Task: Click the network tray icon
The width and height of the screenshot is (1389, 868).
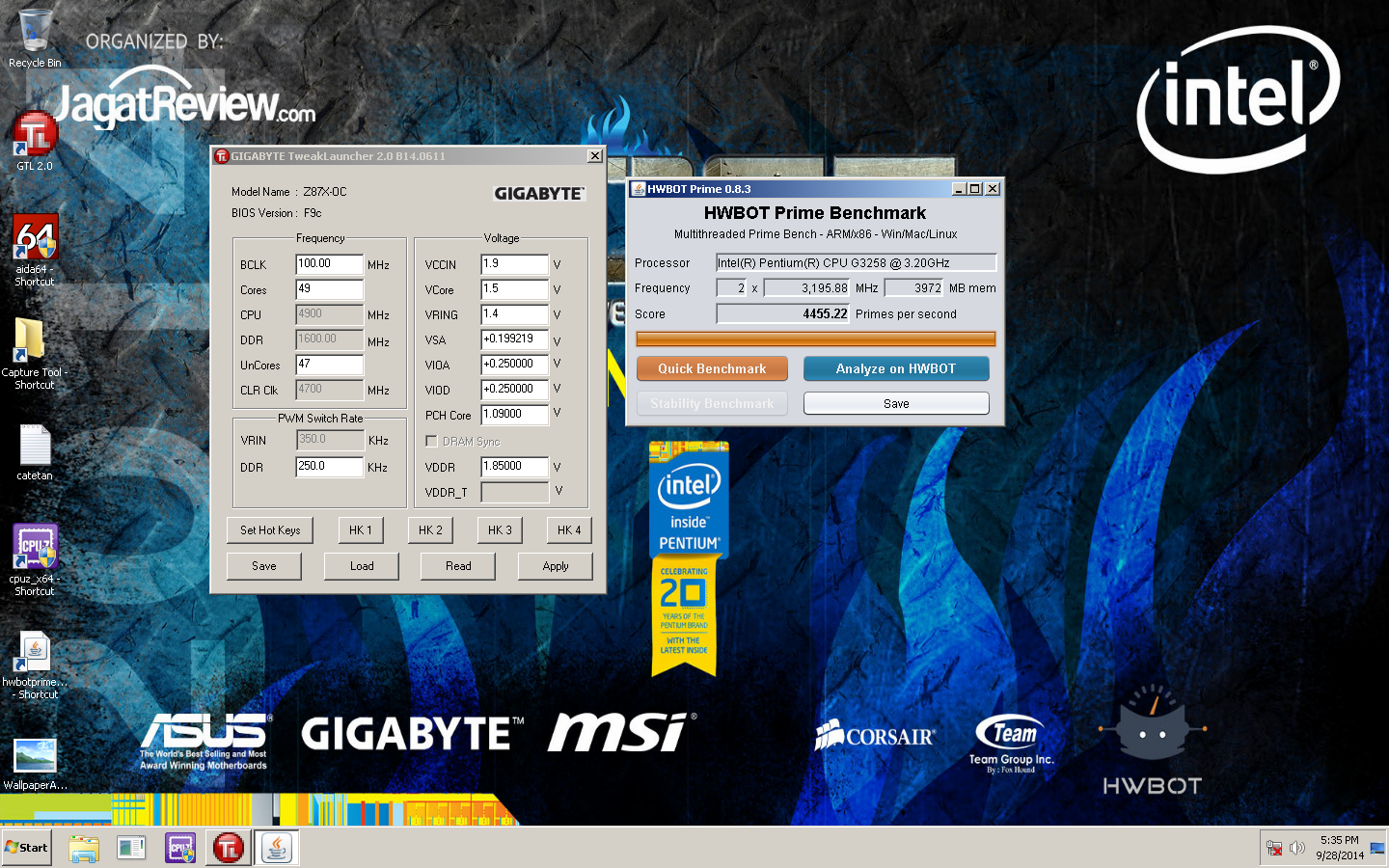Action: 1274,849
